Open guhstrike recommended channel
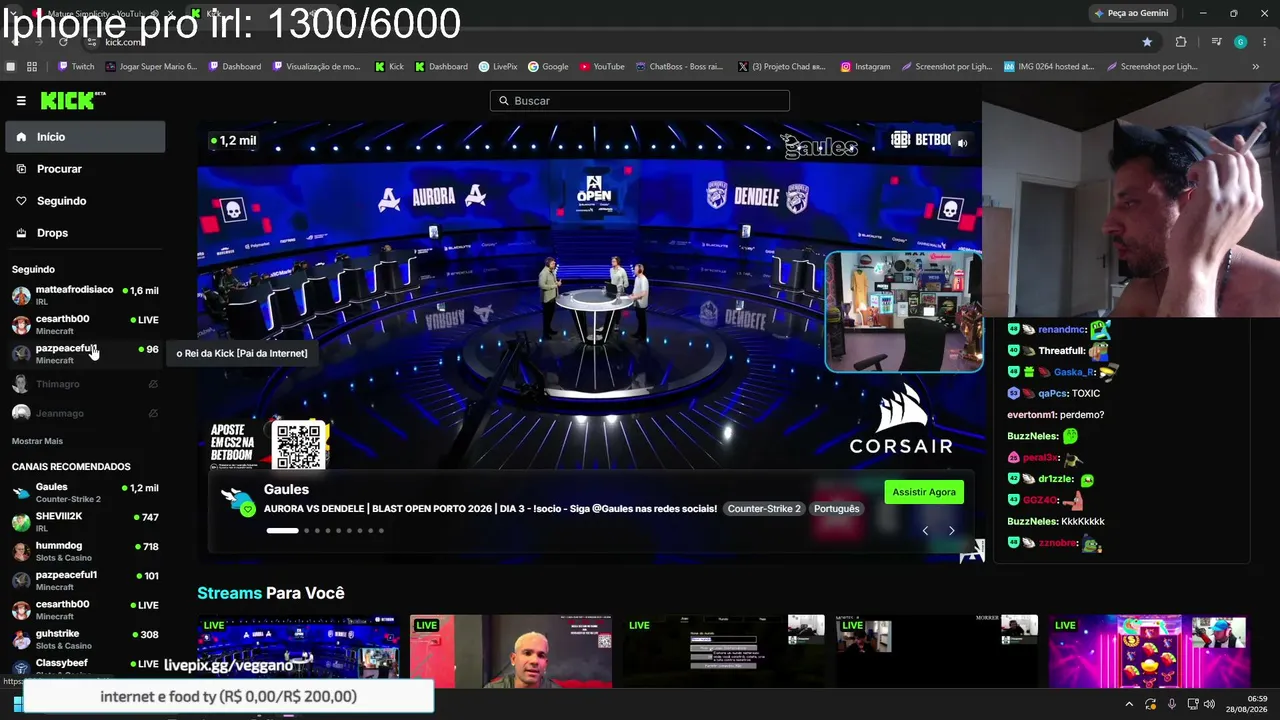 click(85, 639)
